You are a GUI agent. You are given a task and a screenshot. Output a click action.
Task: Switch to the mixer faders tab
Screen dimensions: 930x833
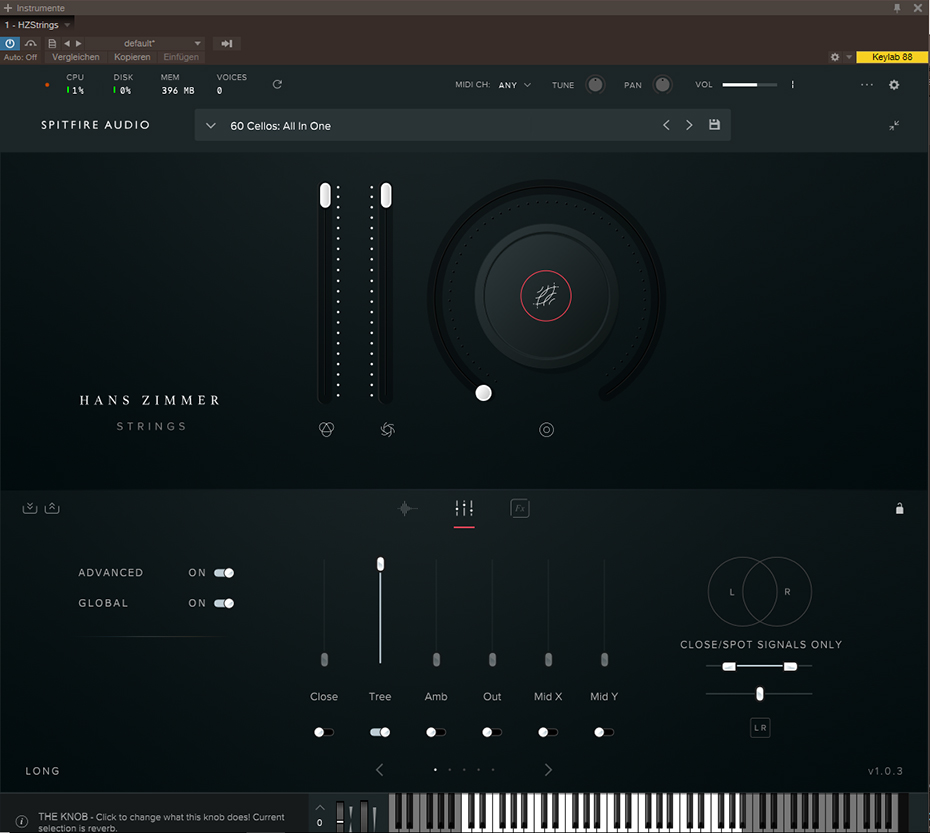pyautogui.click(x=464, y=508)
